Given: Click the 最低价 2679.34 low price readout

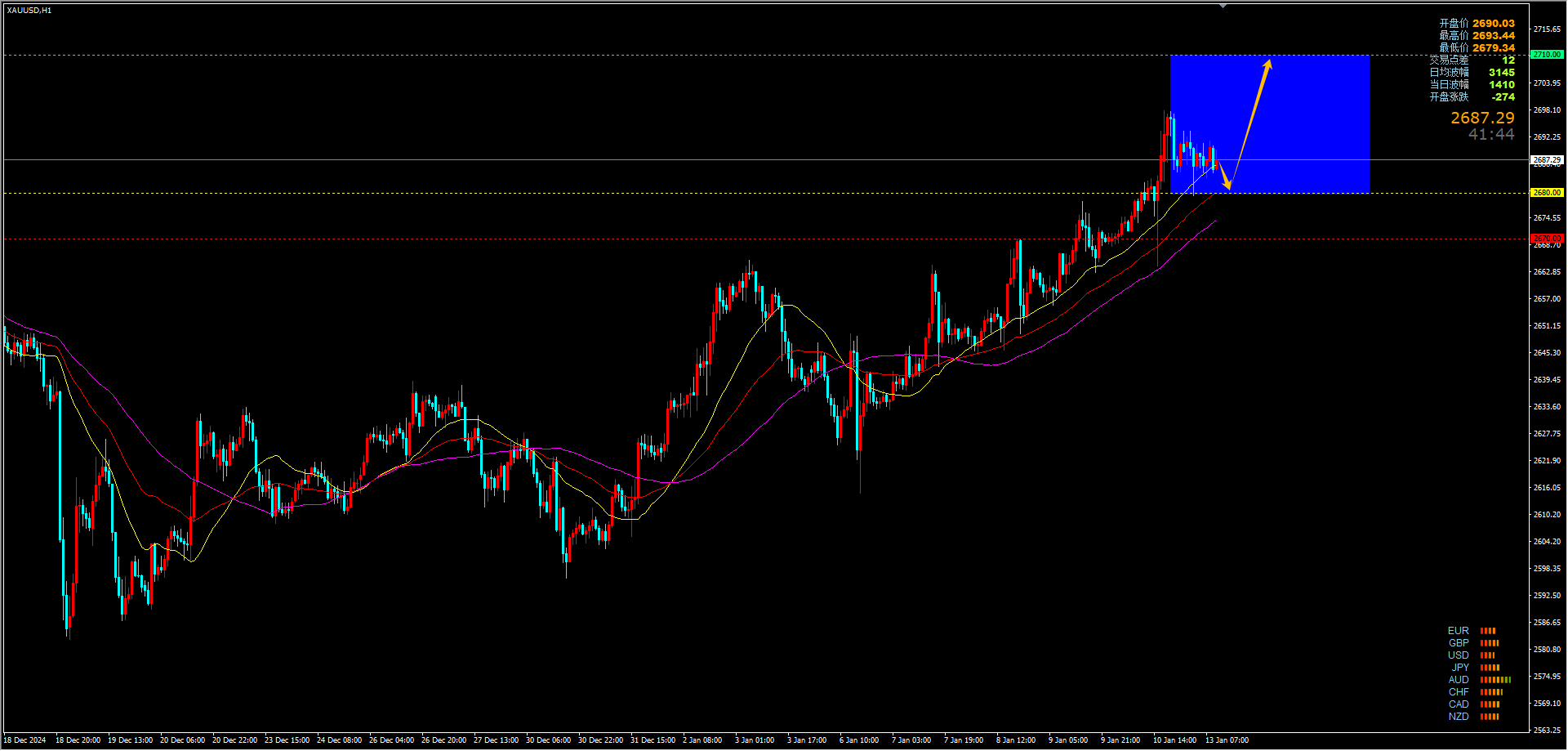Looking at the screenshot, I should tap(1477, 48).
